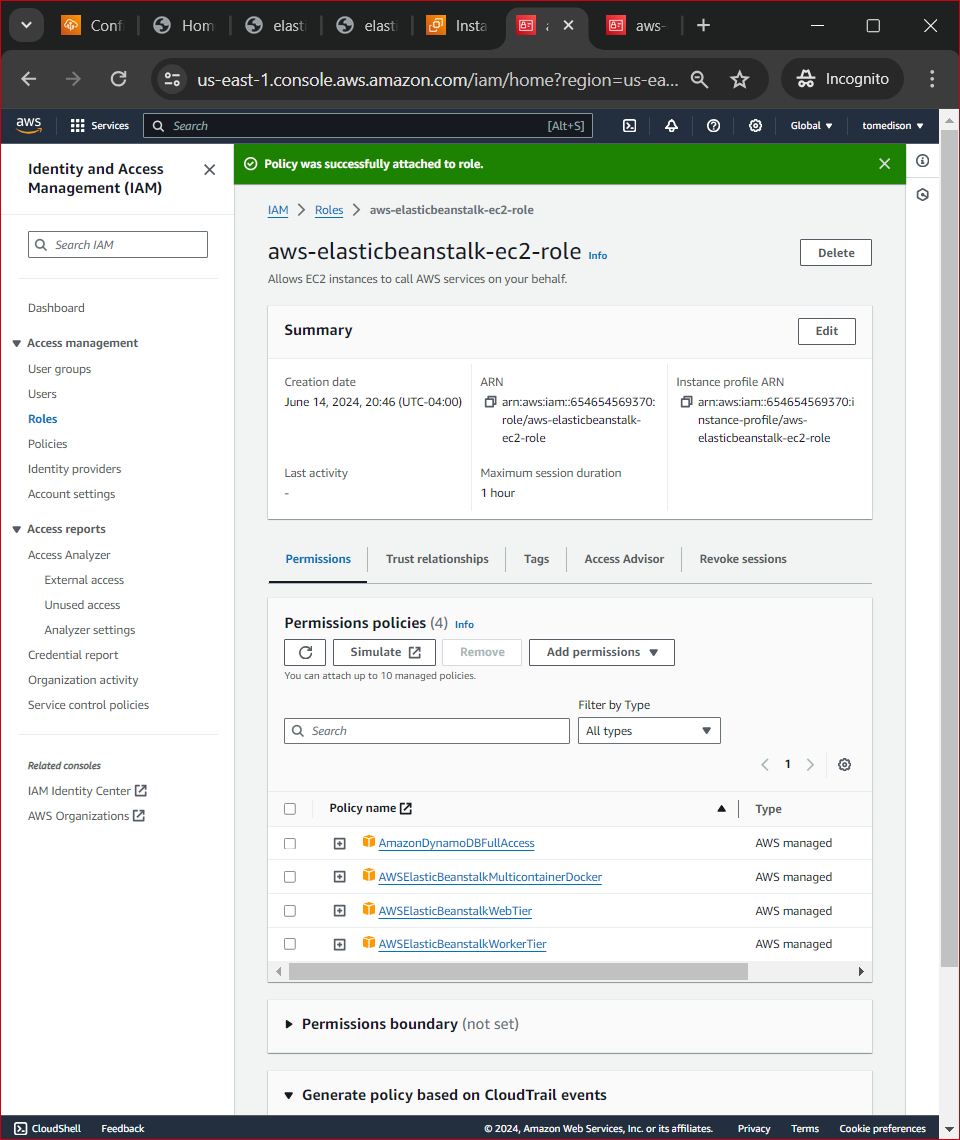
Task: Open Chrome three-dot menu
Action: click(932, 79)
